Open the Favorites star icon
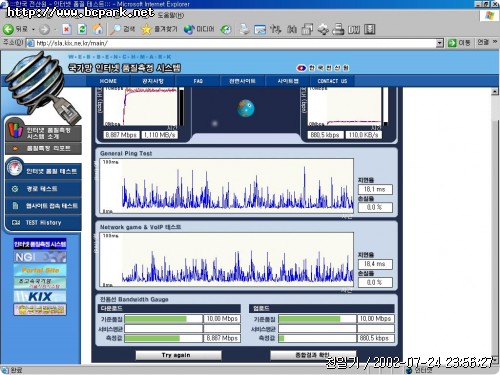 pos(146,29)
